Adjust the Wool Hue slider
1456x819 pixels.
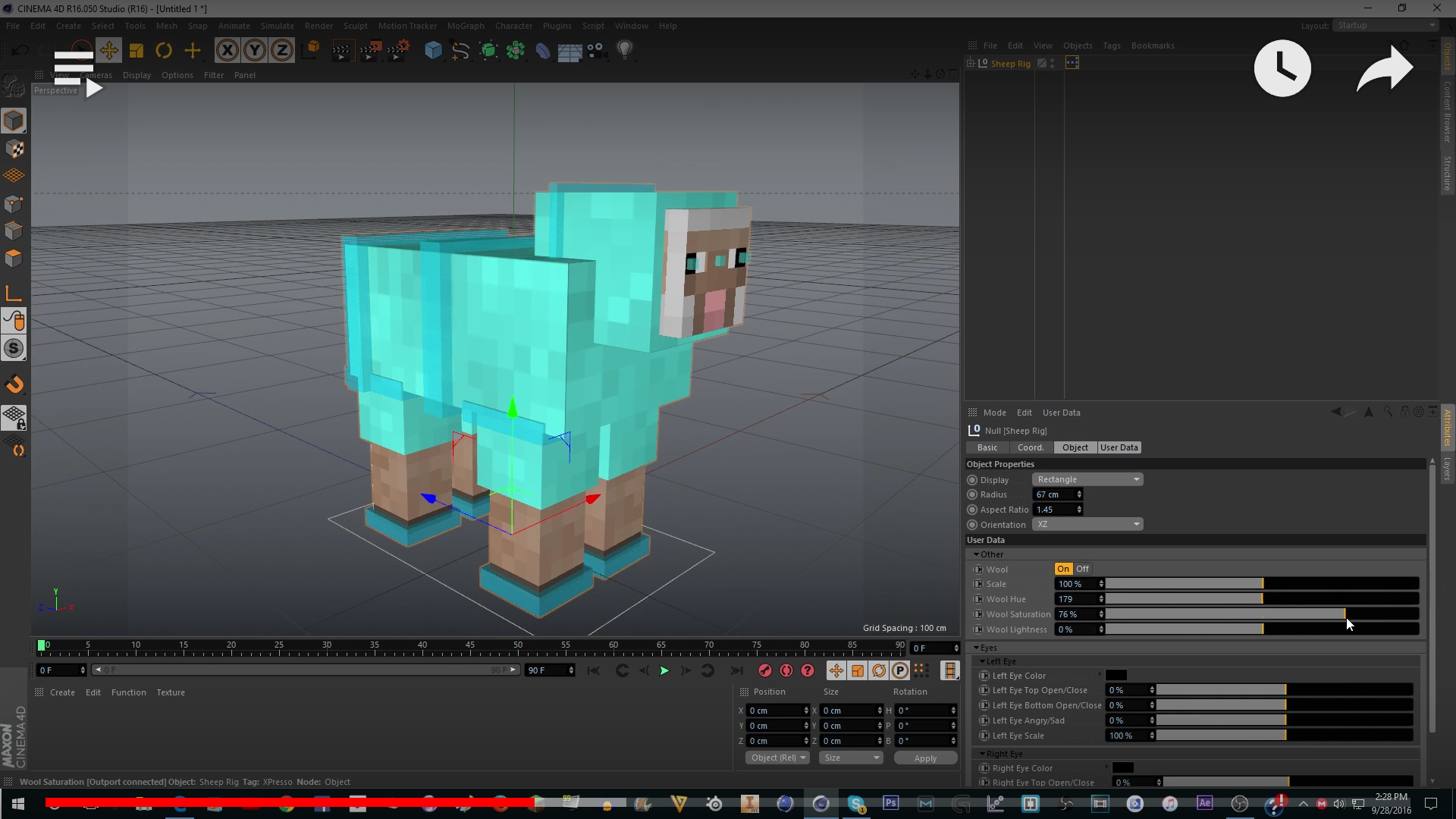click(1263, 599)
